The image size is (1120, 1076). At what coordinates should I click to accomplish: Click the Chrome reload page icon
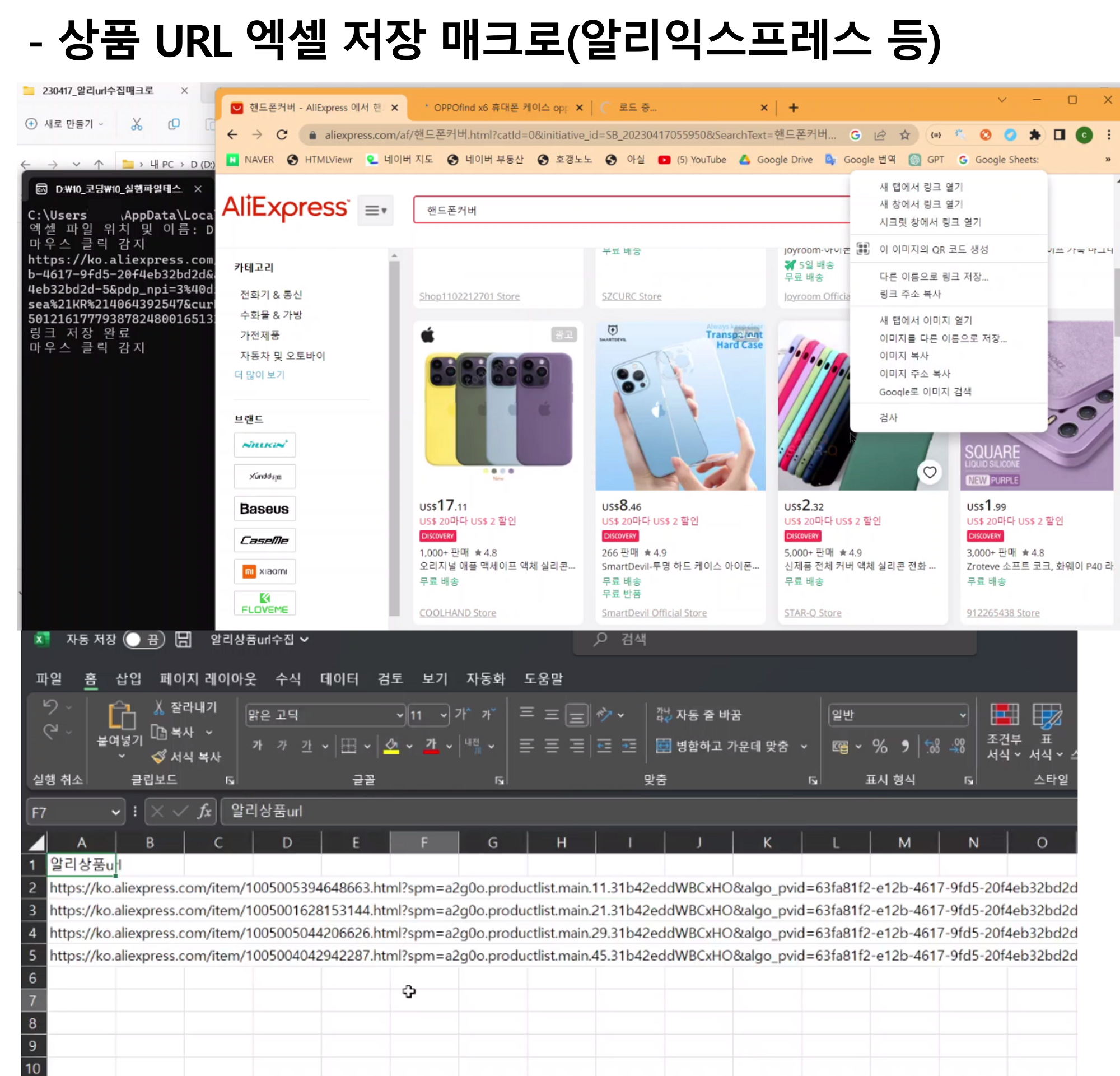click(282, 135)
